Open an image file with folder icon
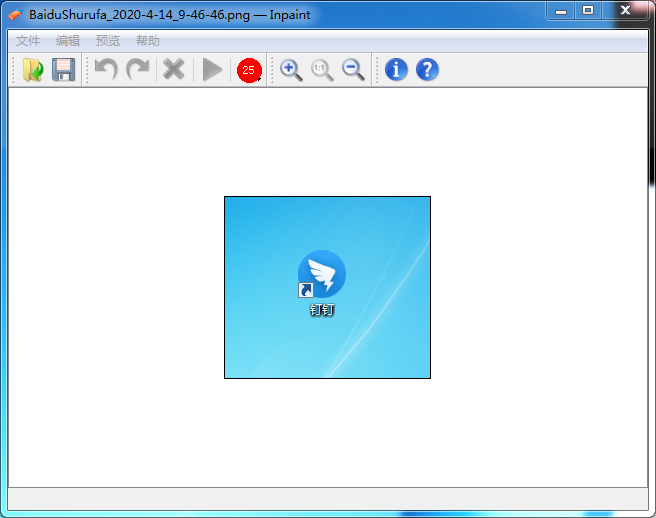The width and height of the screenshot is (656, 518). coord(33,69)
